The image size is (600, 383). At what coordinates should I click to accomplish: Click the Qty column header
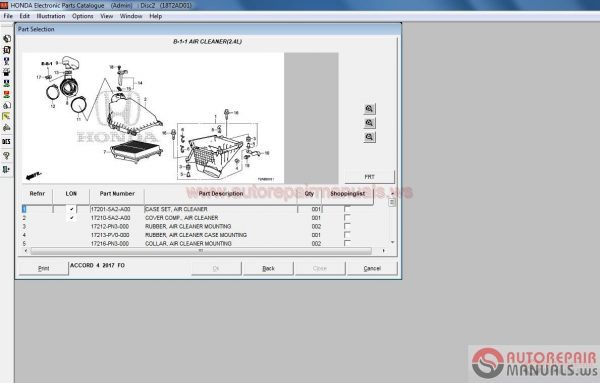click(x=310, y=194)
